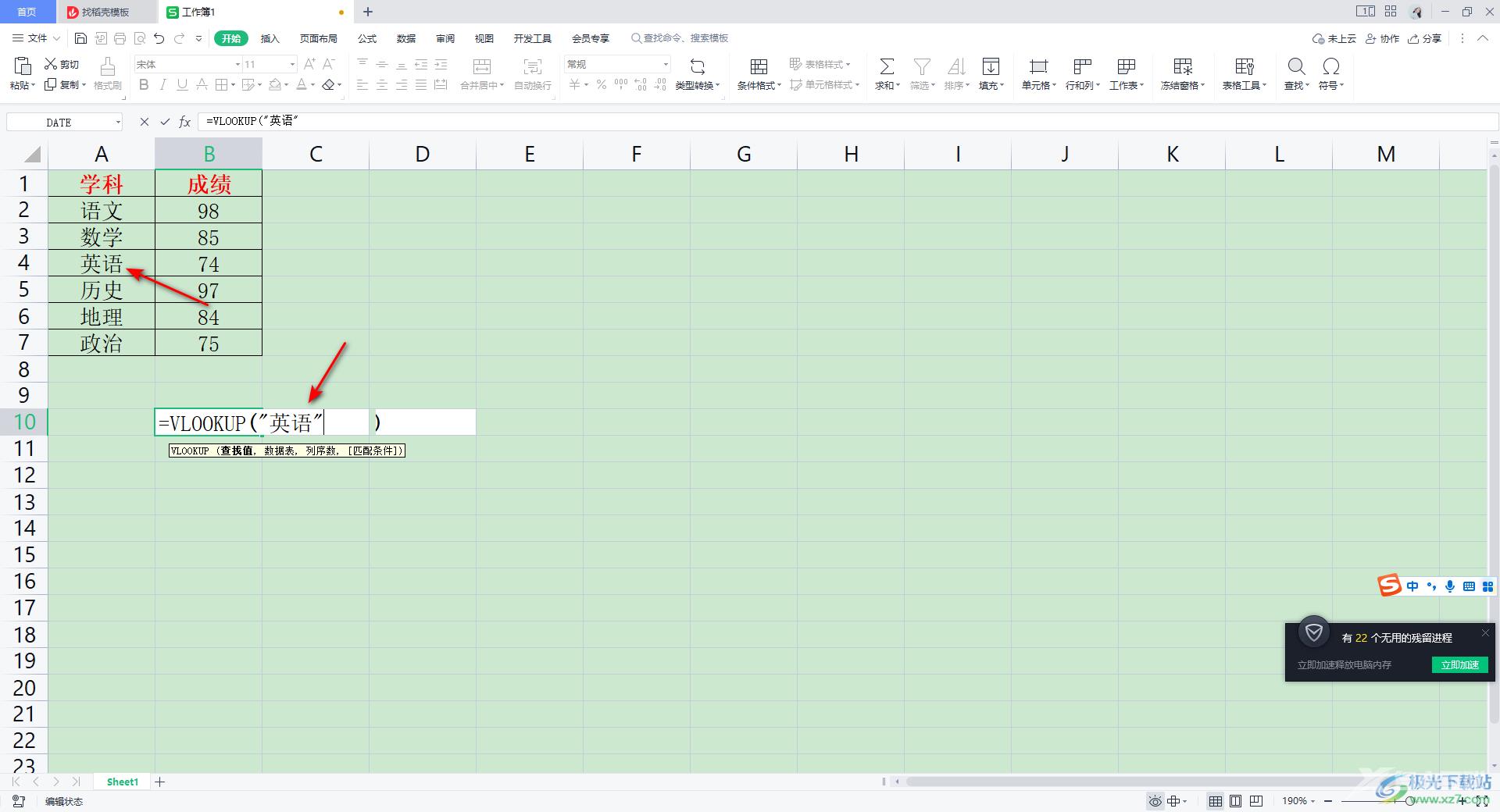Click the Save icon in the quick toolbar
The image size is (1500, 812).
[x=80, y=38]
